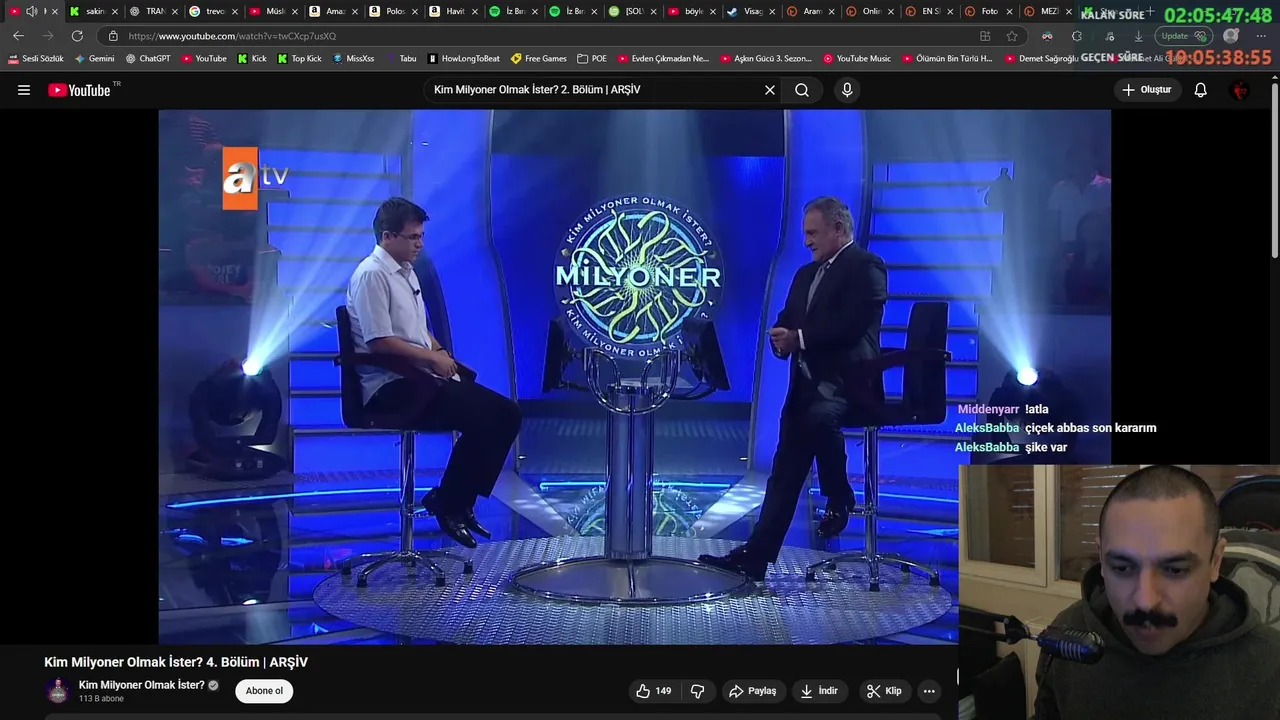Open the Kick bookmark
Screen dimensions: 1280x720
(252, 59)
